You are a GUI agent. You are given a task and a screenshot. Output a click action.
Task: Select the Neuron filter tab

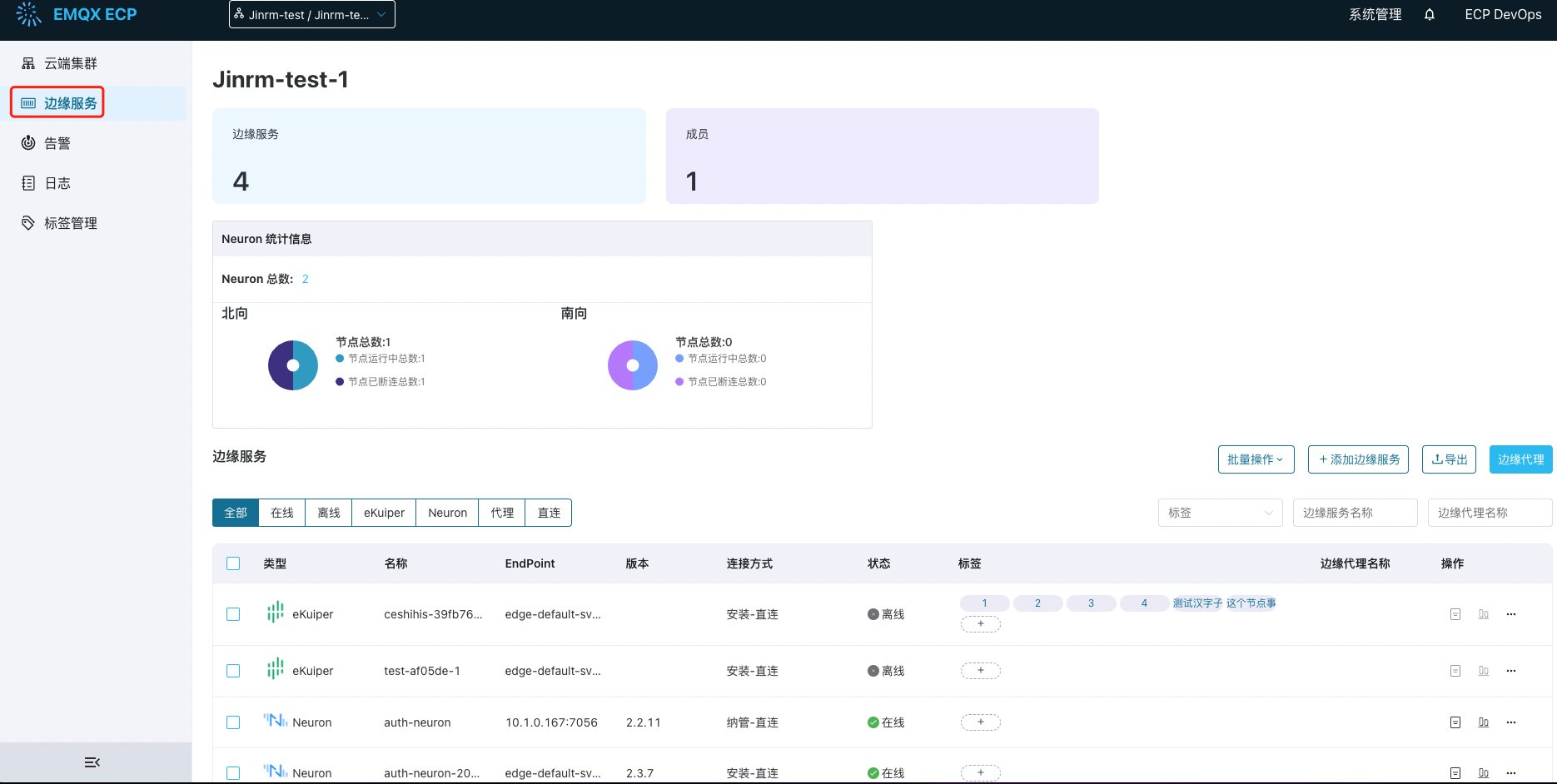tap(447, 513)
